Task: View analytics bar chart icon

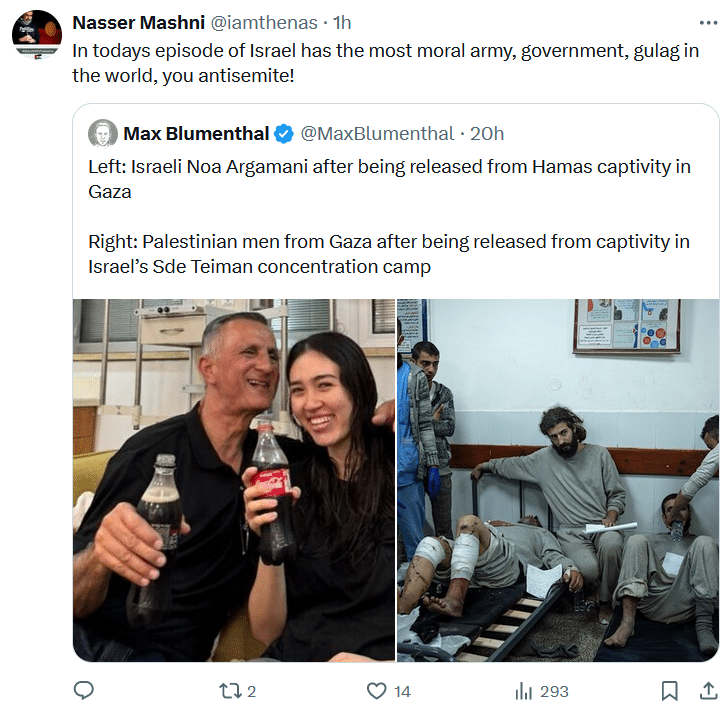Action: coord(523,691)
